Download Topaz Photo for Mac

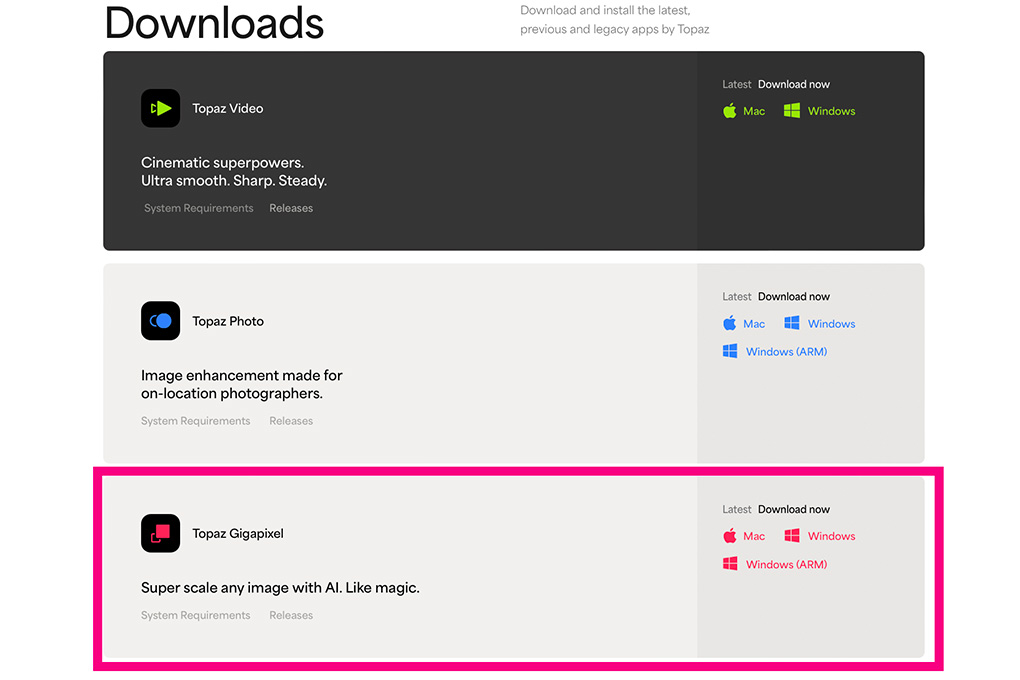(x=754, y=324)
